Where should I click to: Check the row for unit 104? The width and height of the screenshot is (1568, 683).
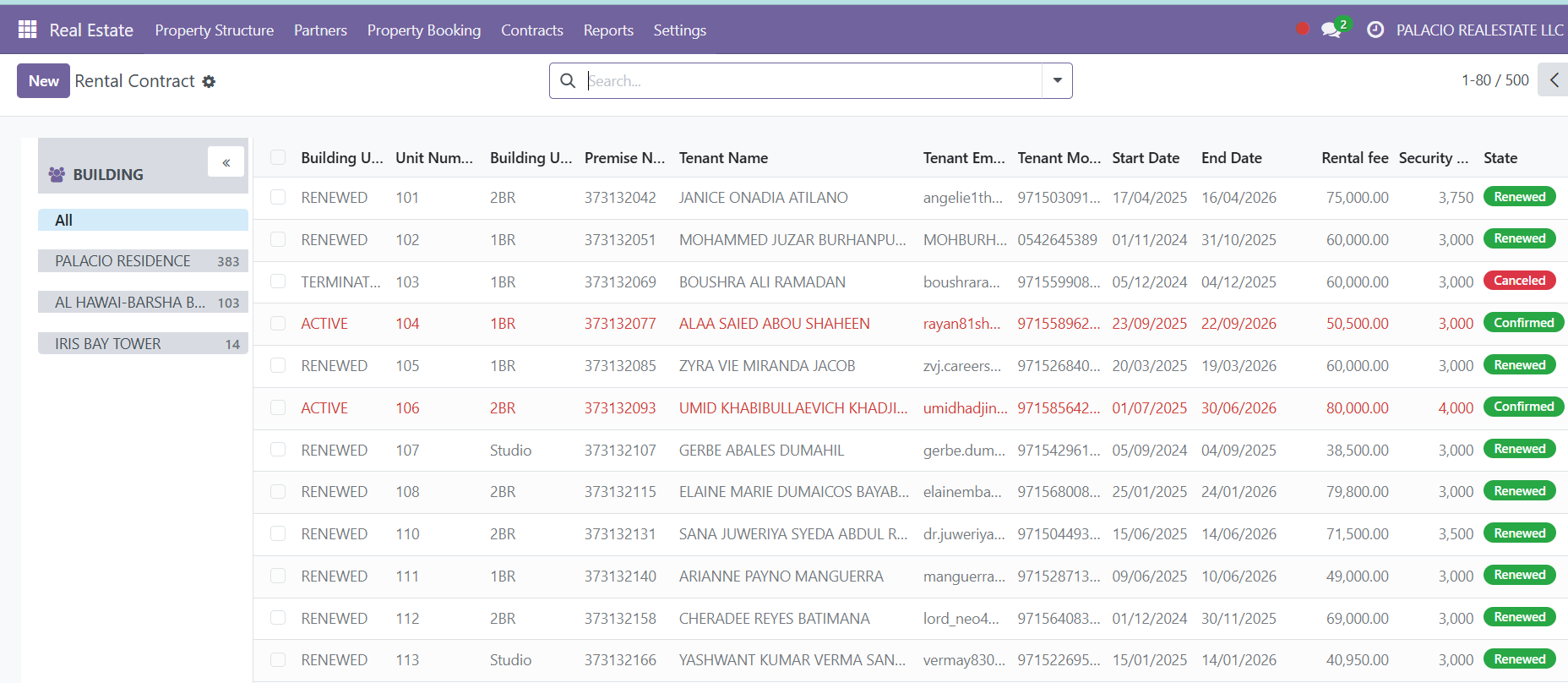point(278,323)
